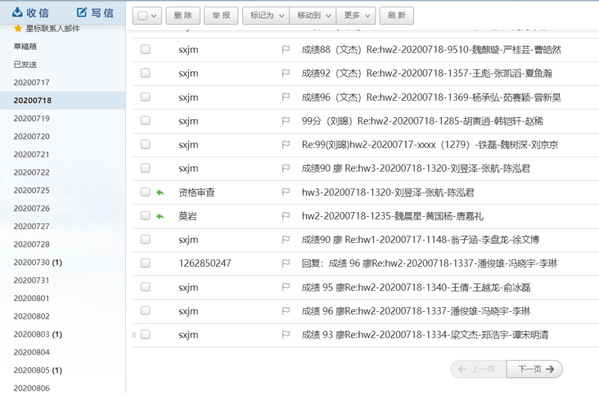Check the email 成绩 93 hw2-20200718-1334
The height and width of the screenshot is (393, 599).
point(145,334)
